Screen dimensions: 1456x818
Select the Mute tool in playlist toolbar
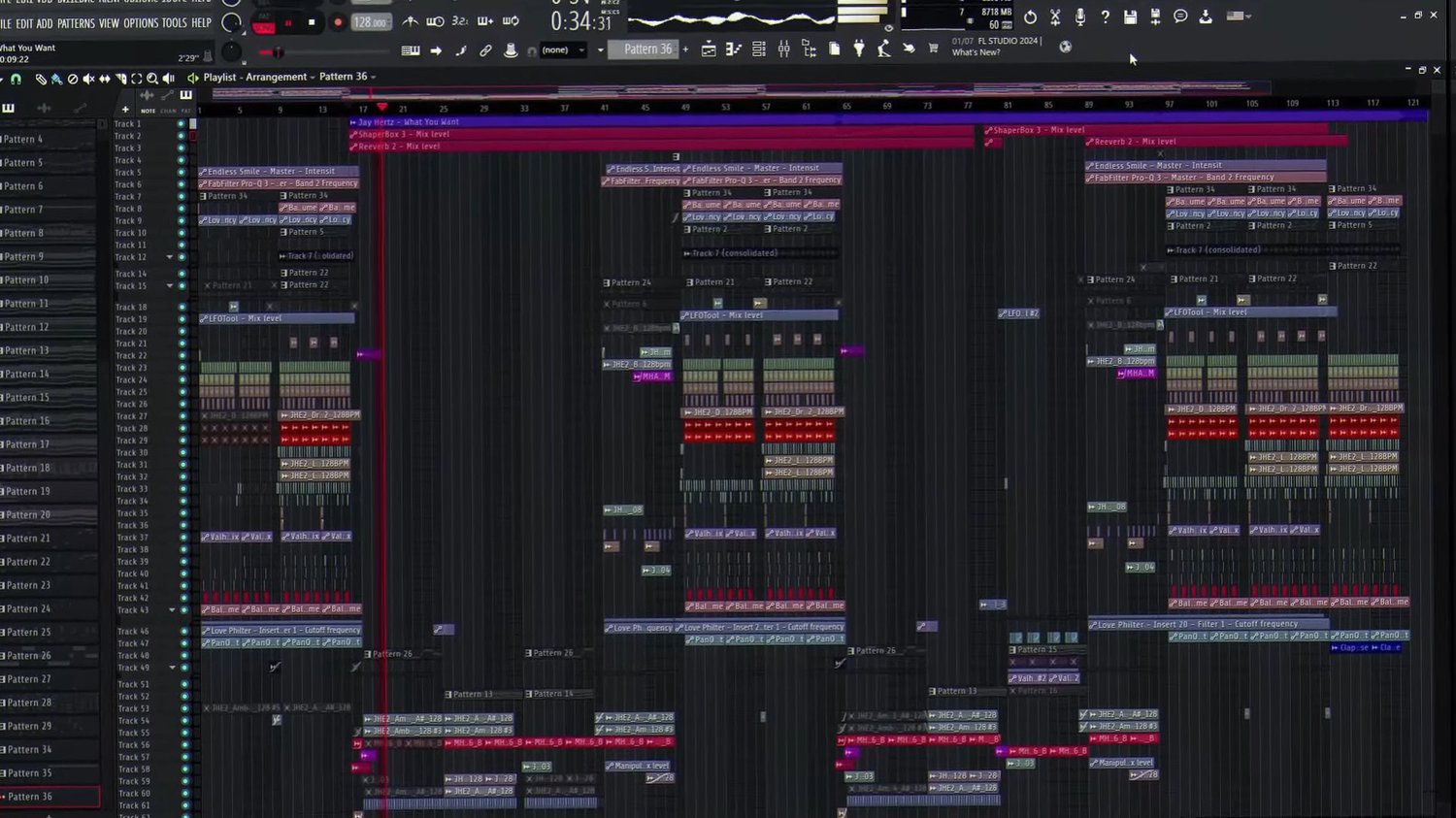pos(88,79)
